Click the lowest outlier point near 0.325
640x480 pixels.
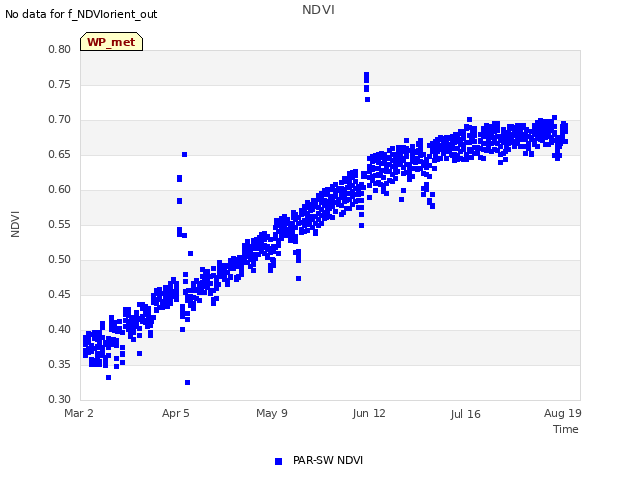coord(187,382)
